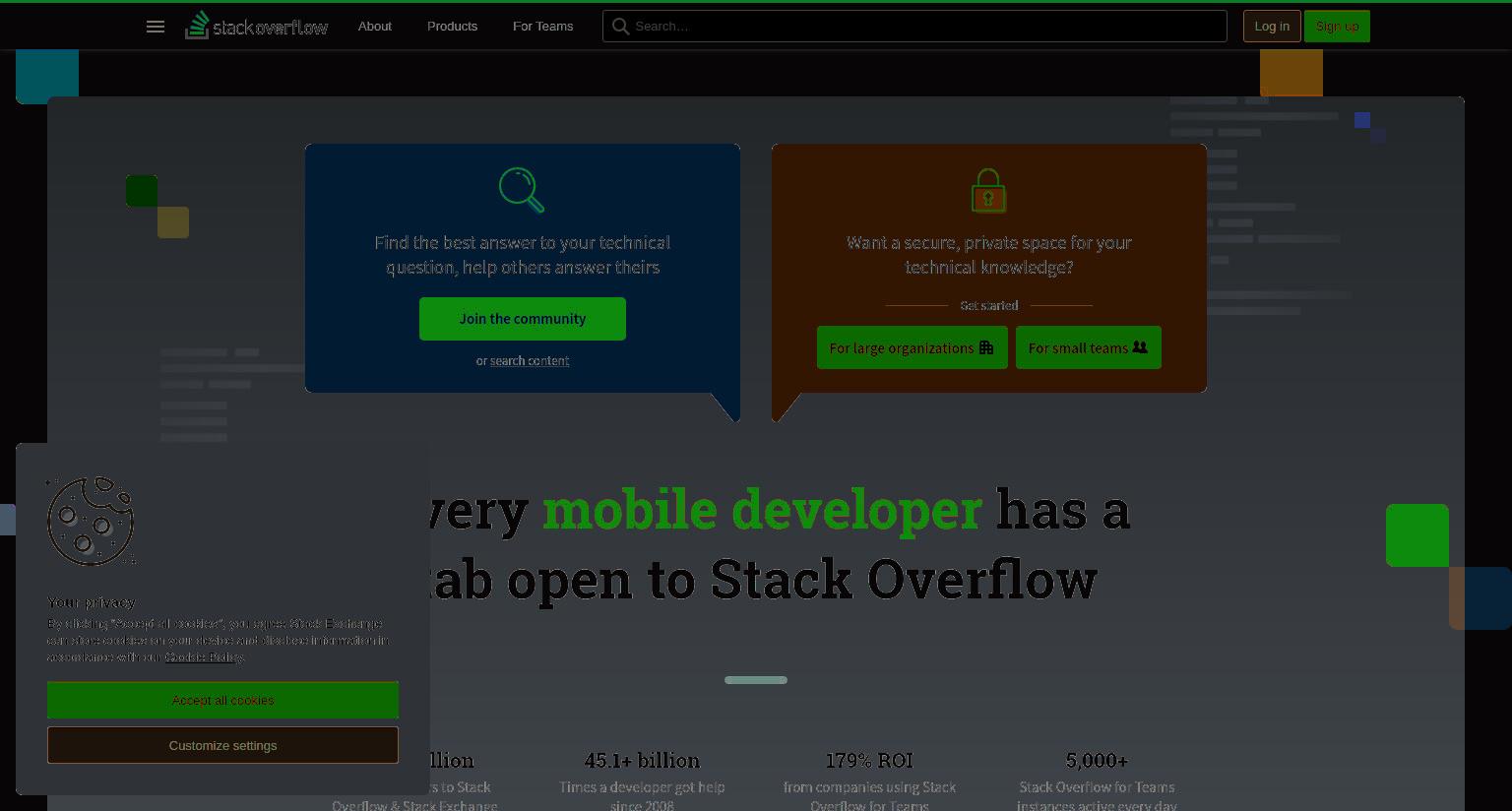Click the padlock illustration icon

988,190
